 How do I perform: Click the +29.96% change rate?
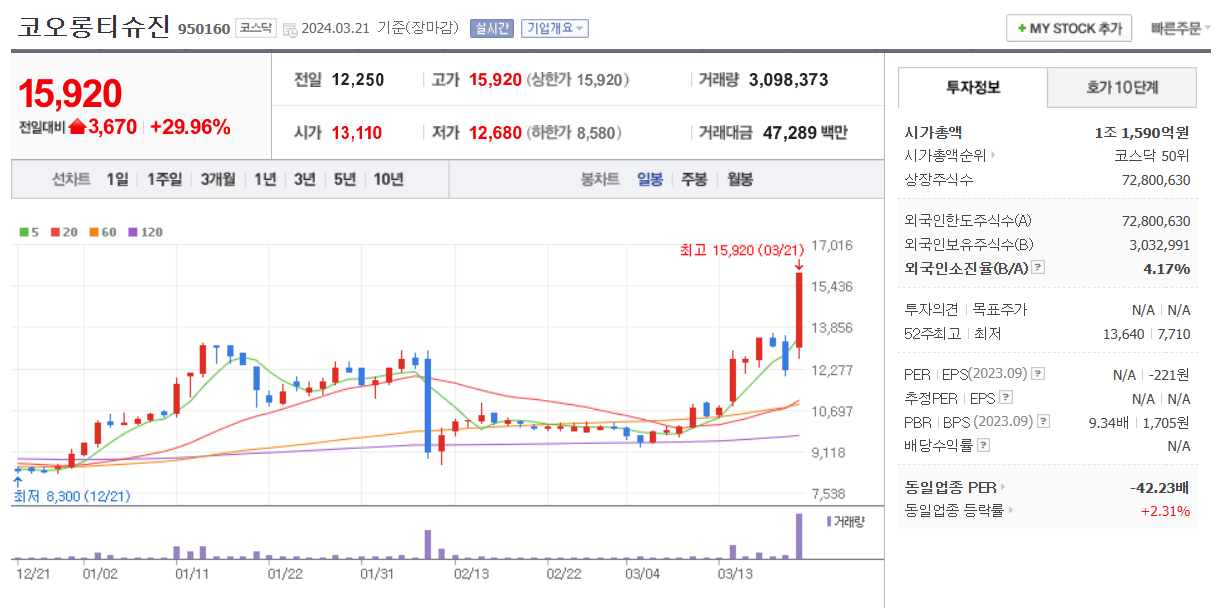tap(190, 127)
